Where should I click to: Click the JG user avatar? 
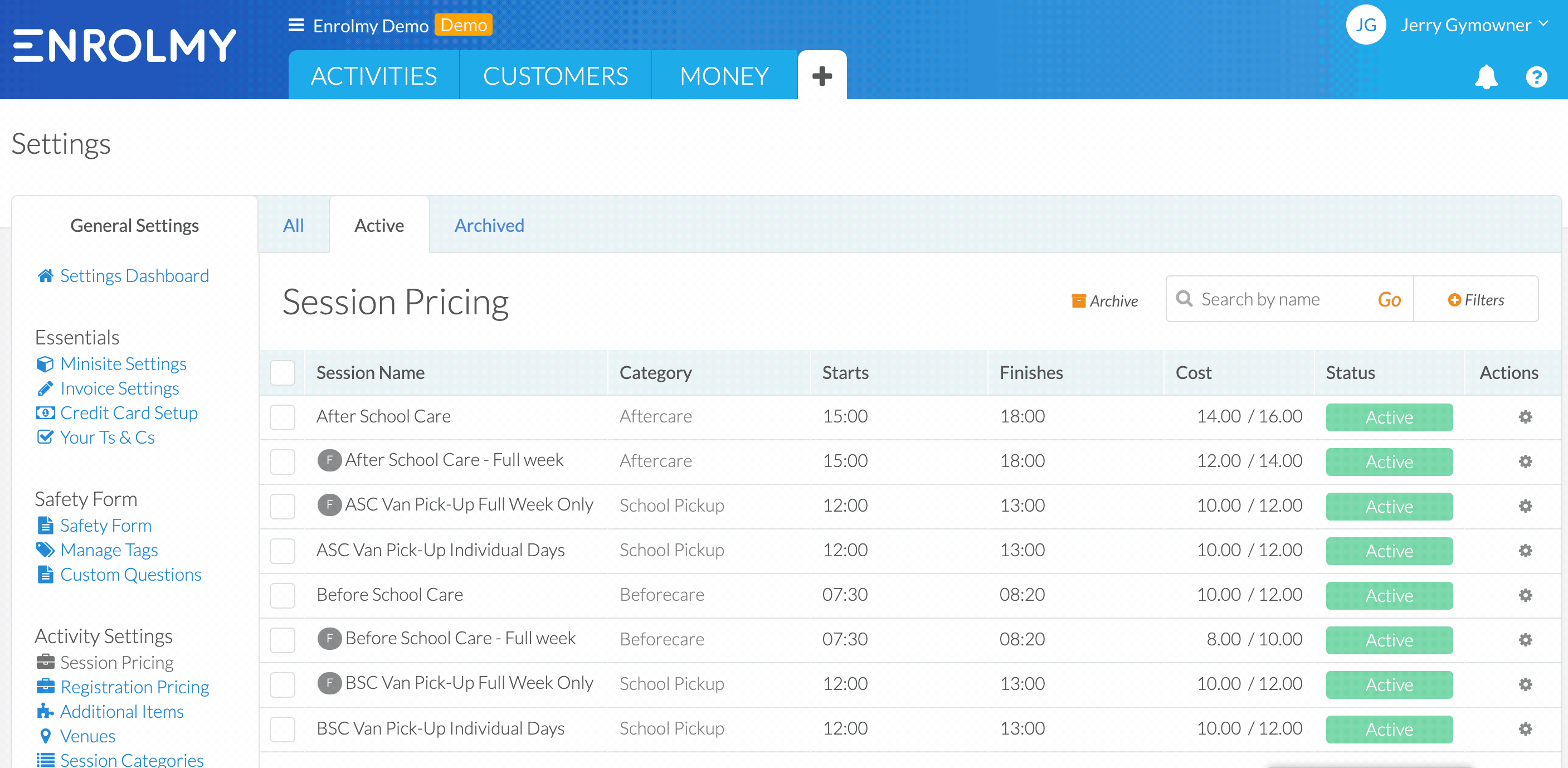click(1366, 25)
